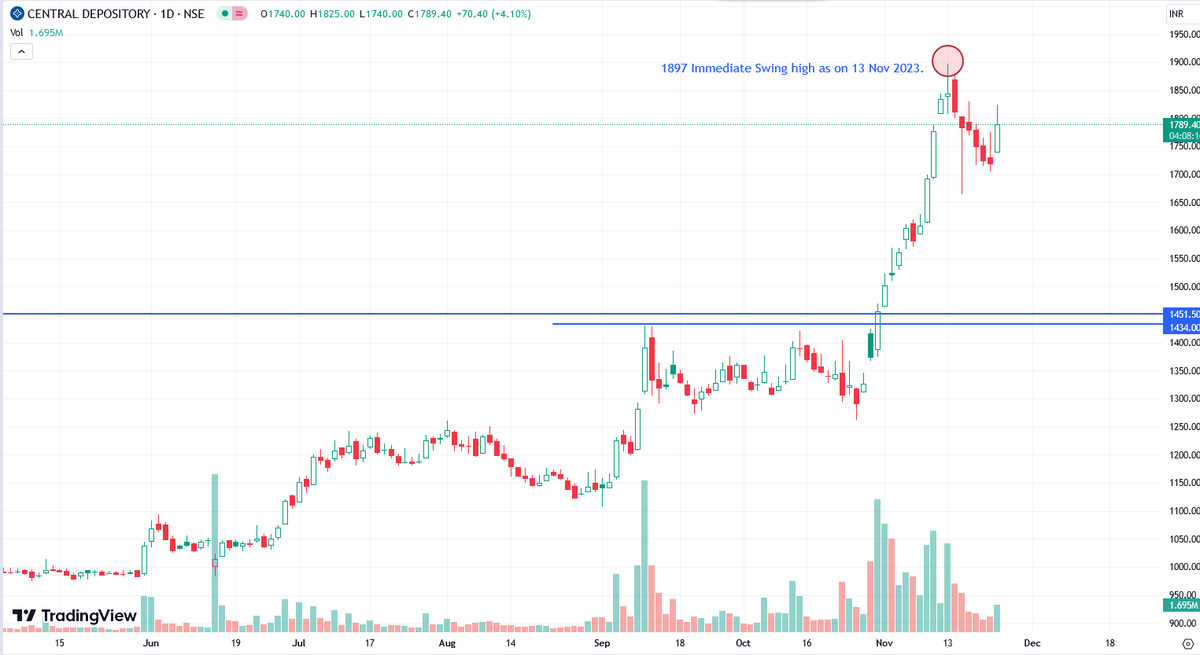1200x655 pixels.
Task: Click the 1200.00 price scale label
Action: pyautogui.click(x=1183, y=455)
